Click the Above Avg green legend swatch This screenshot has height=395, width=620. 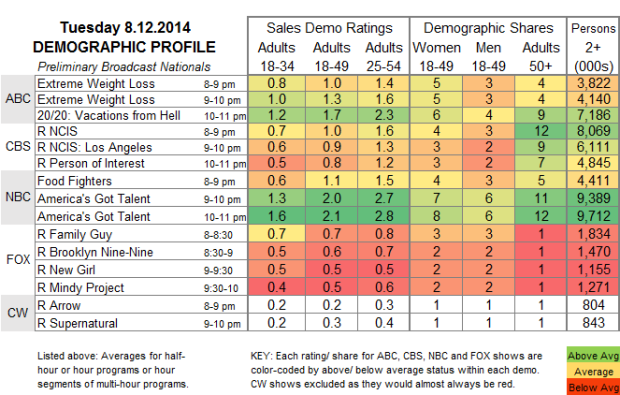tap(594, 355)
